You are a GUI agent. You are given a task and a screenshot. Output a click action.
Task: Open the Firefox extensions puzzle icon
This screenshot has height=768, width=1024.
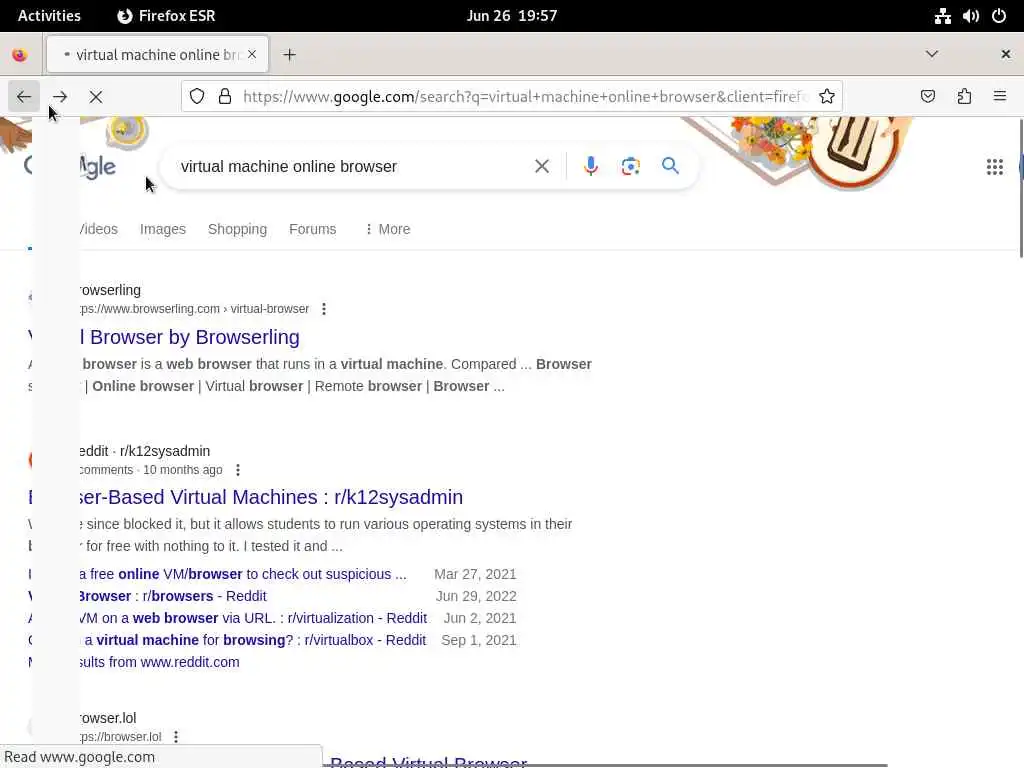tap(964, 97)
